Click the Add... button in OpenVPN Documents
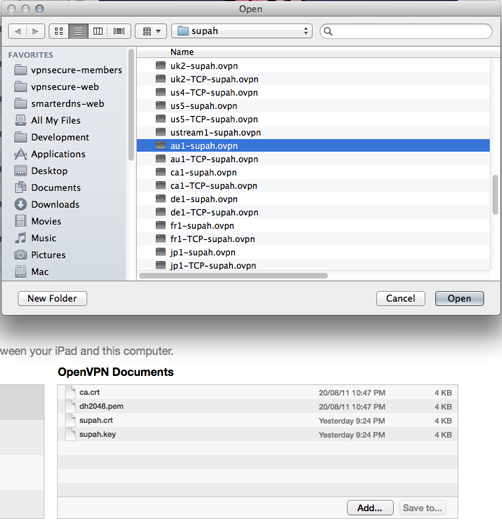Screen dimensions: 502x522 tap(370, 508)
